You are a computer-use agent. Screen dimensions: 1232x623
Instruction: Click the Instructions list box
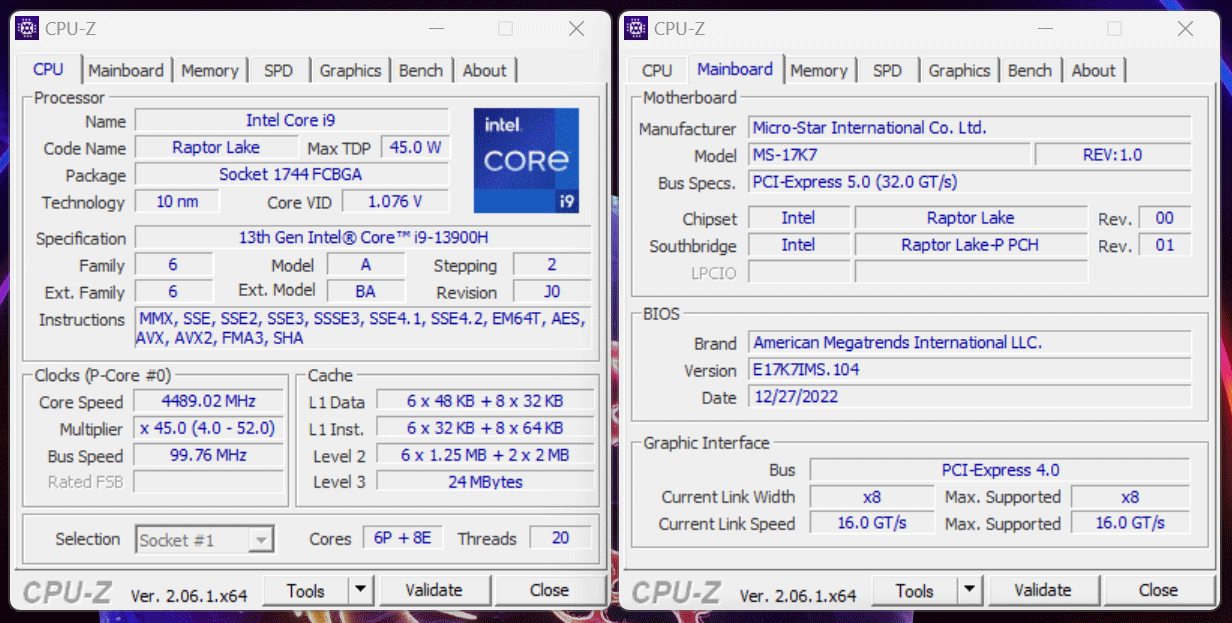point(363,329)
